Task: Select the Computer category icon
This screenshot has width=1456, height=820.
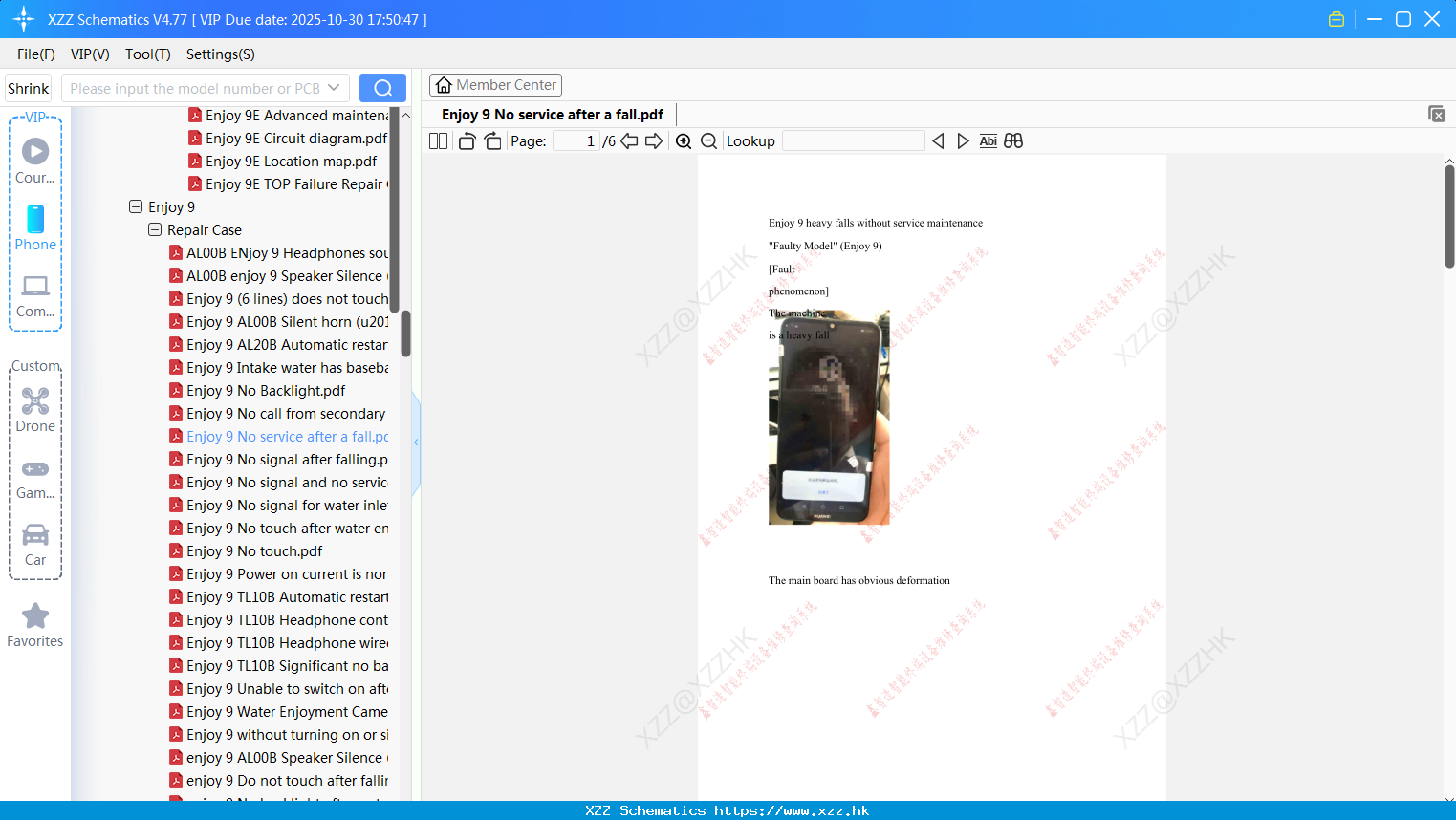Action: tap(35, 295)
